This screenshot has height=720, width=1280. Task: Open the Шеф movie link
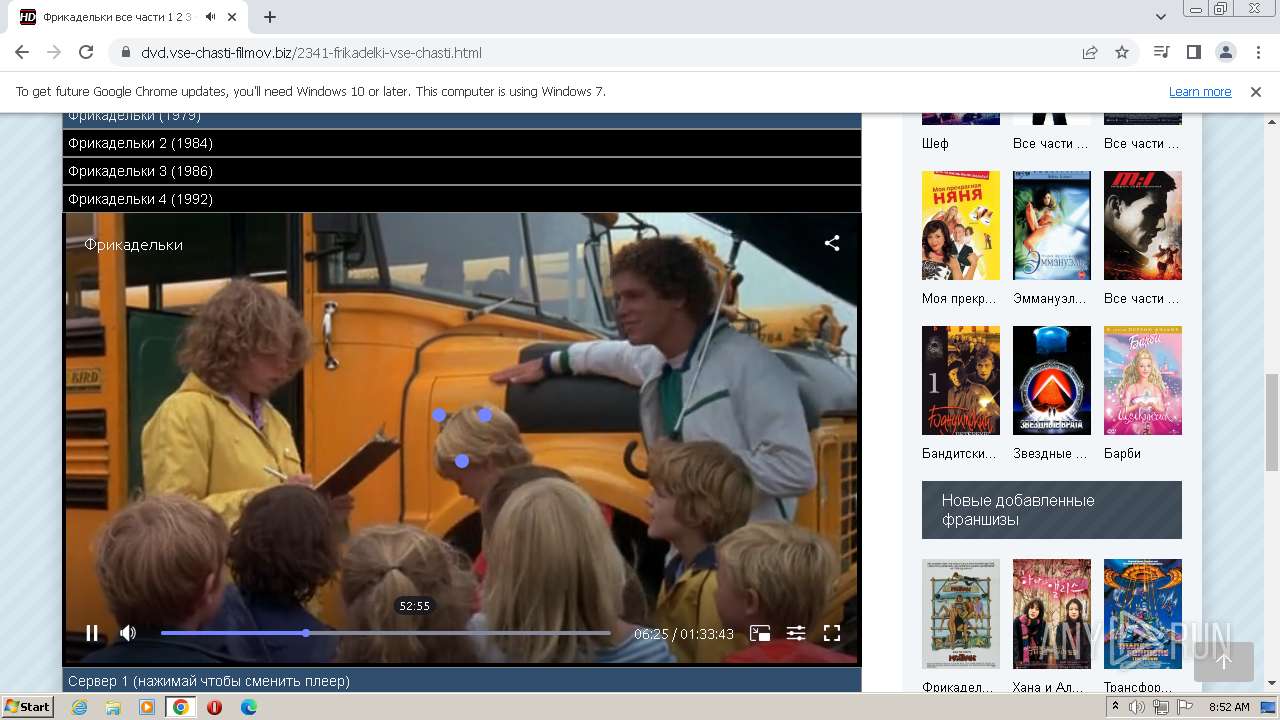click(x=935, y=143)
